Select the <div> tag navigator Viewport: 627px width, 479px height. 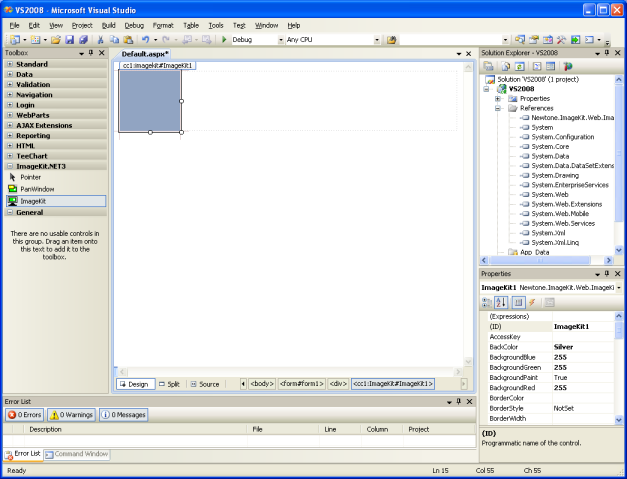pos(338,384)
